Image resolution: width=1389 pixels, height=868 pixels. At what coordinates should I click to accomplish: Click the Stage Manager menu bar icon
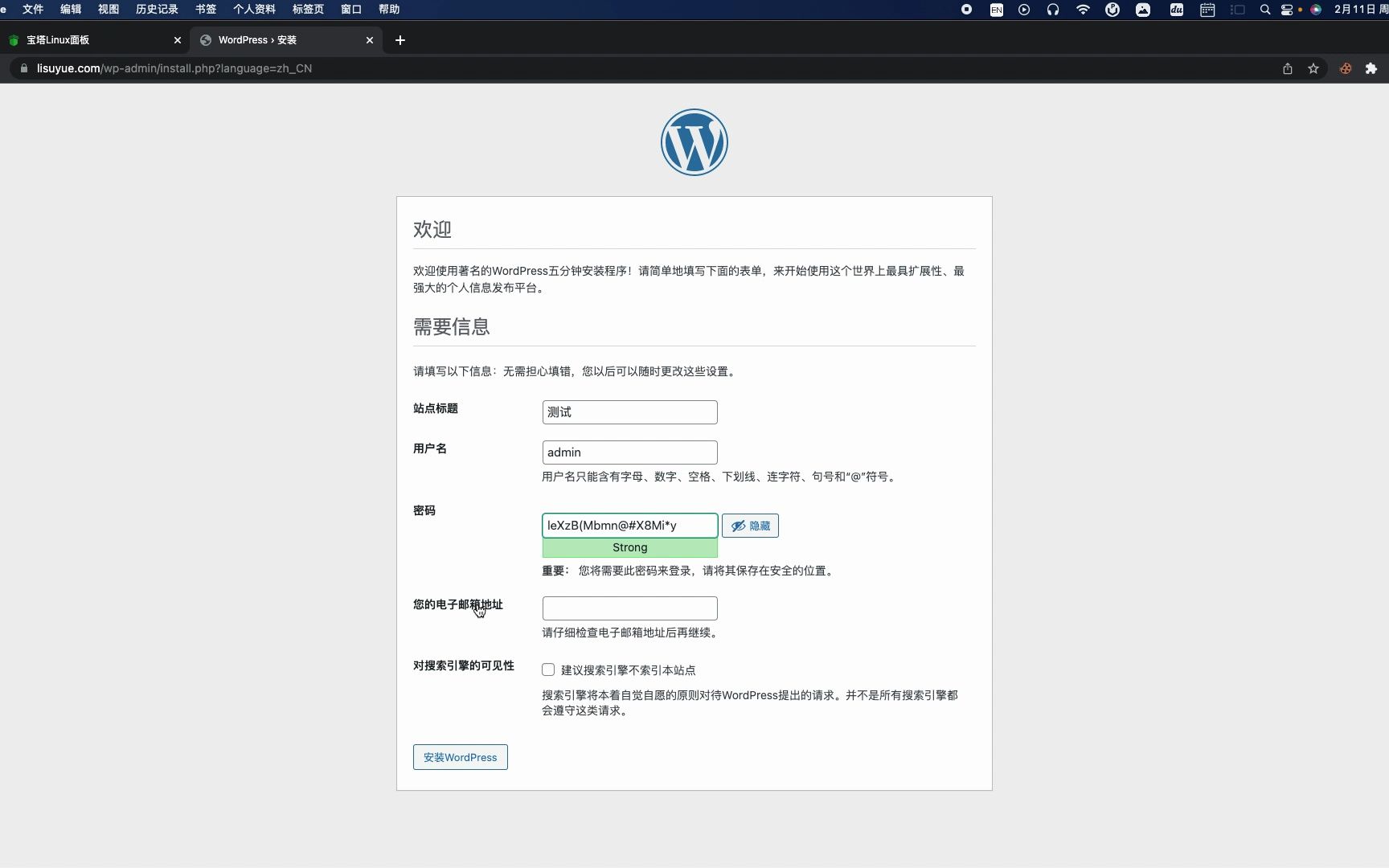tap(1238, 10)
